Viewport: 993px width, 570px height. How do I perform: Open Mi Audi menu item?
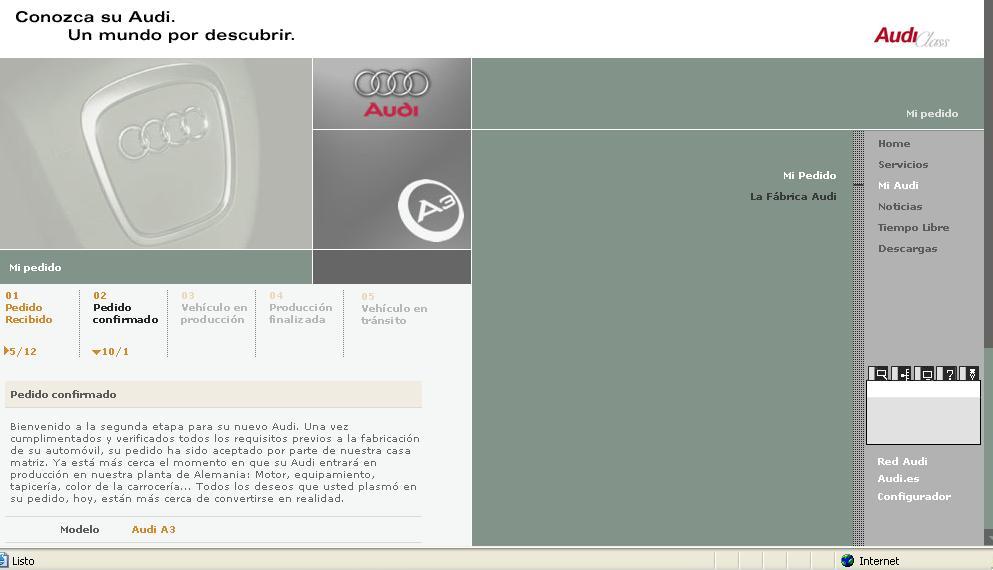898,186
